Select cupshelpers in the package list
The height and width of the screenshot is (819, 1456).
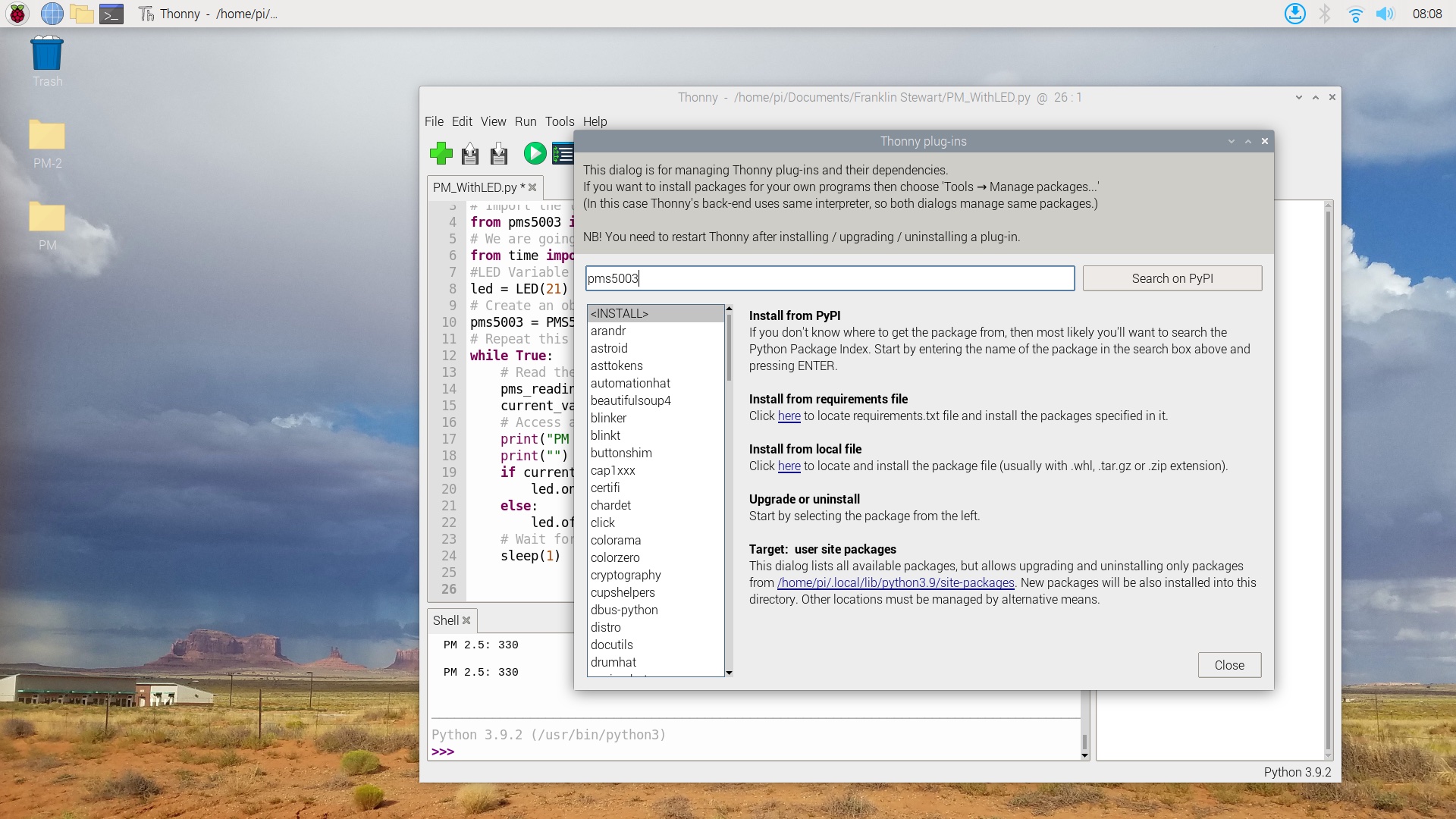[x=656, y=592]
